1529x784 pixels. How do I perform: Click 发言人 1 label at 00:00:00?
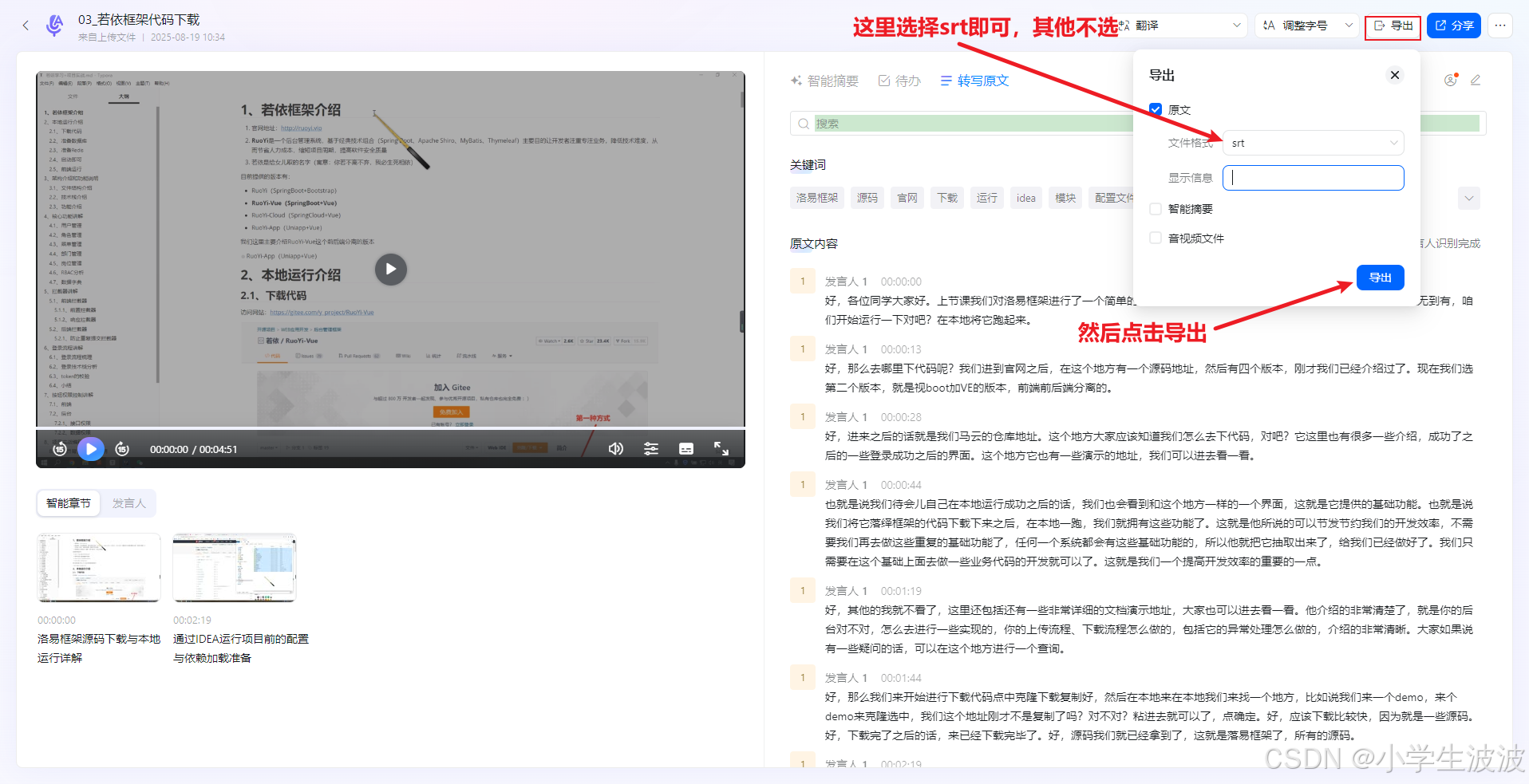[846, 282]
